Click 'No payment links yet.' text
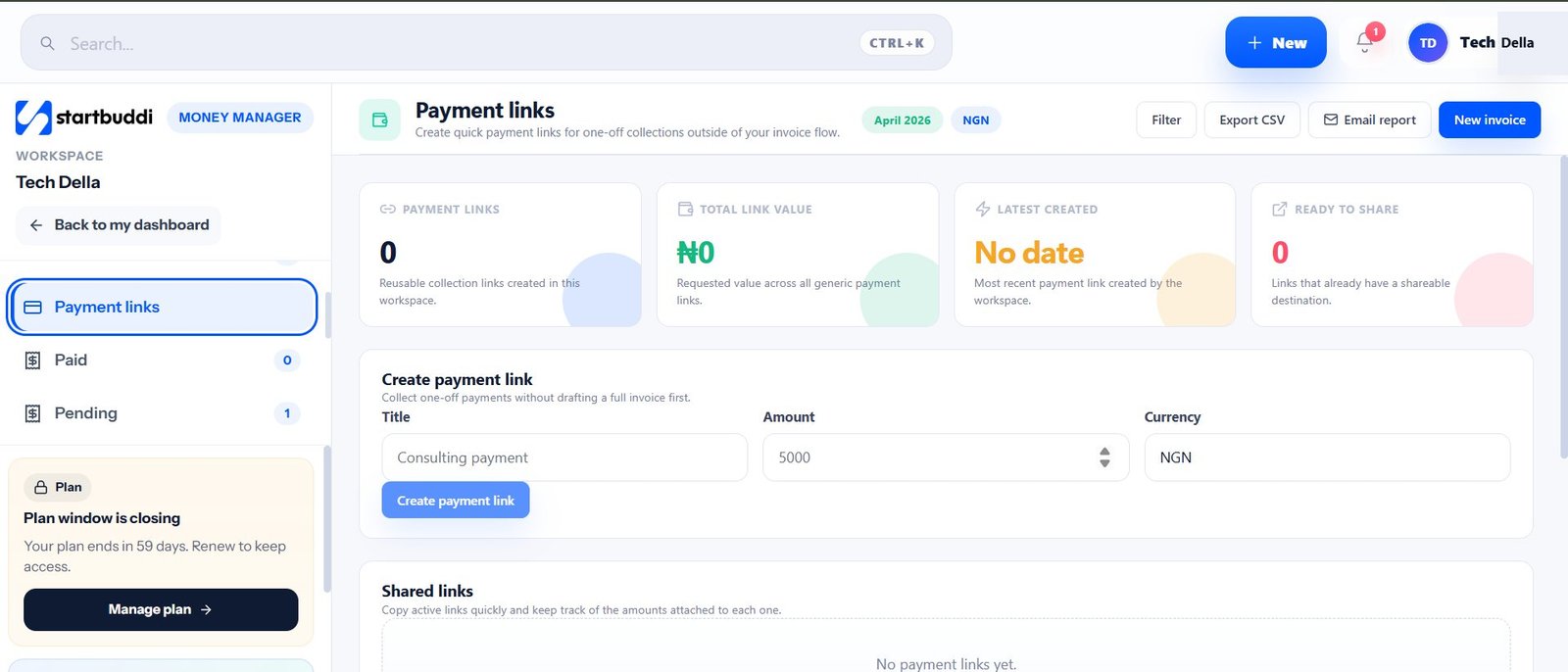 [x=946, y=664]
